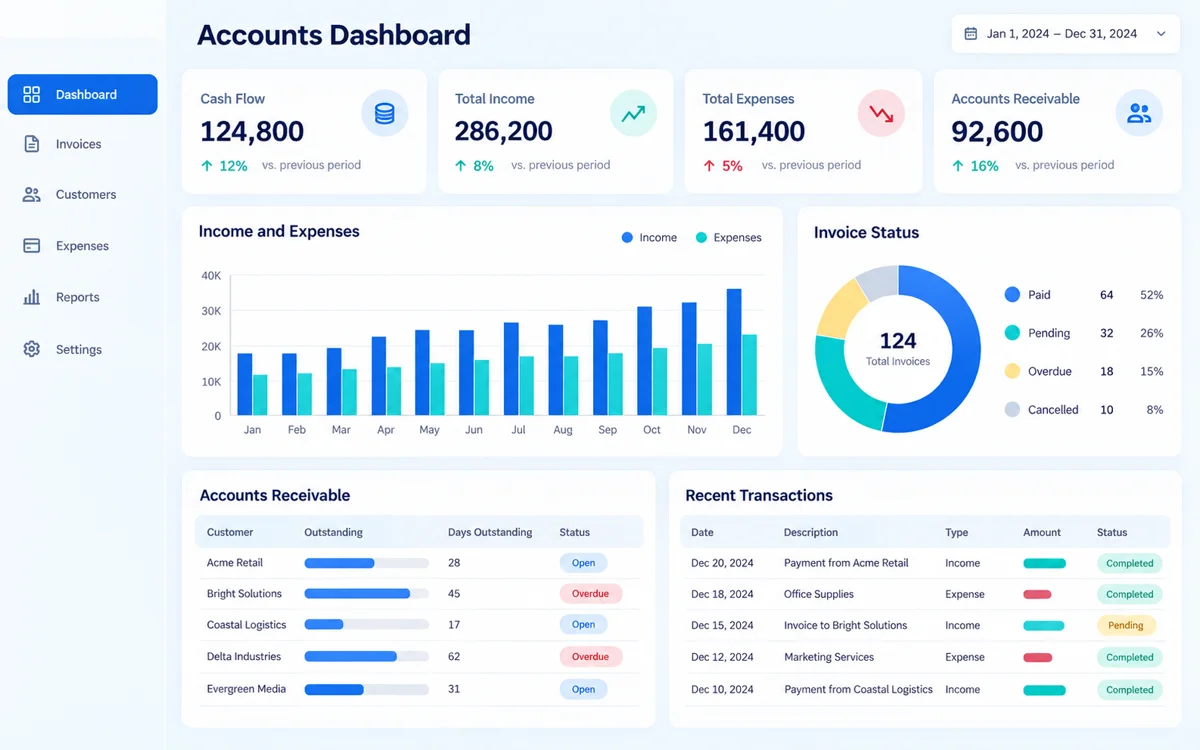This screenshot has height=750, width=1200.
Task: Click the Customers people icon in sidebar
Action: [x=31, y=195]
